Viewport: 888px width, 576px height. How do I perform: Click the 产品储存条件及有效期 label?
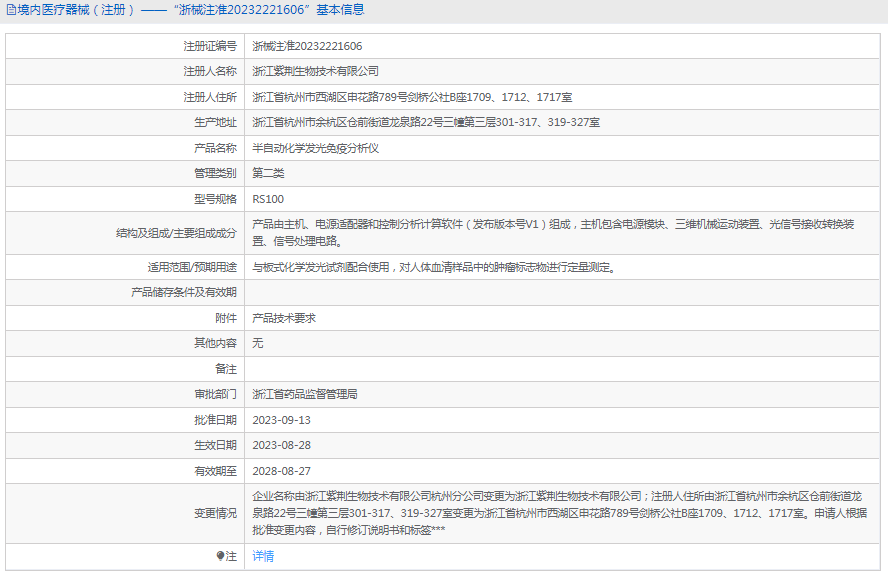pos(184,292)
